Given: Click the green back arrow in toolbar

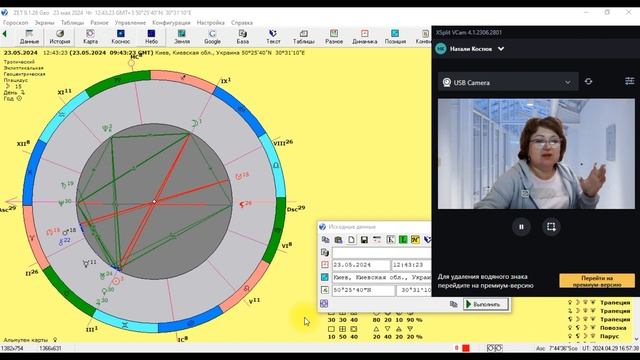Looking at the screenshot, I should coord(5,34).
